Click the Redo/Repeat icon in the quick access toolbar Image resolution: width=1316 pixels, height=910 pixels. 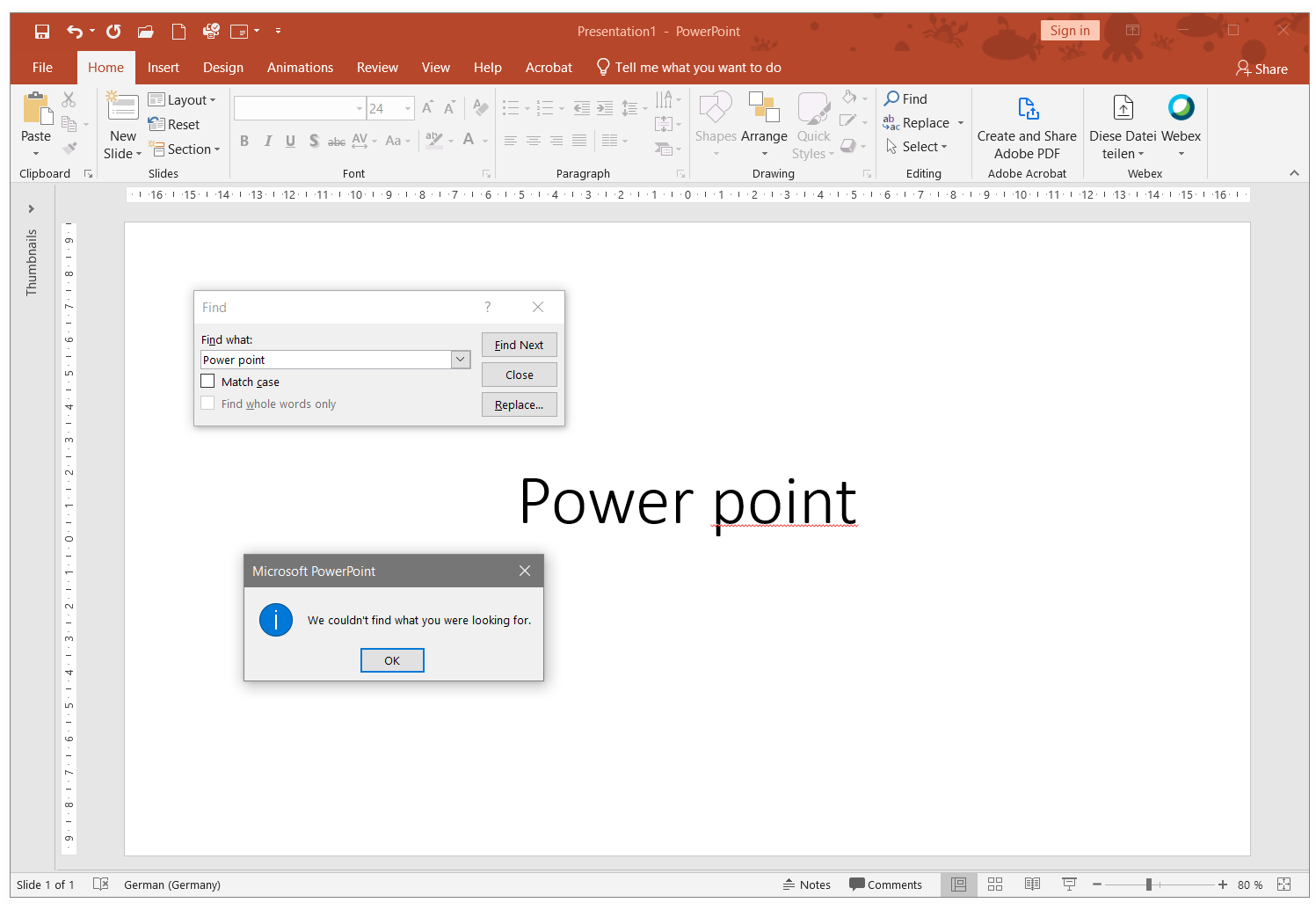click(113, 32)
